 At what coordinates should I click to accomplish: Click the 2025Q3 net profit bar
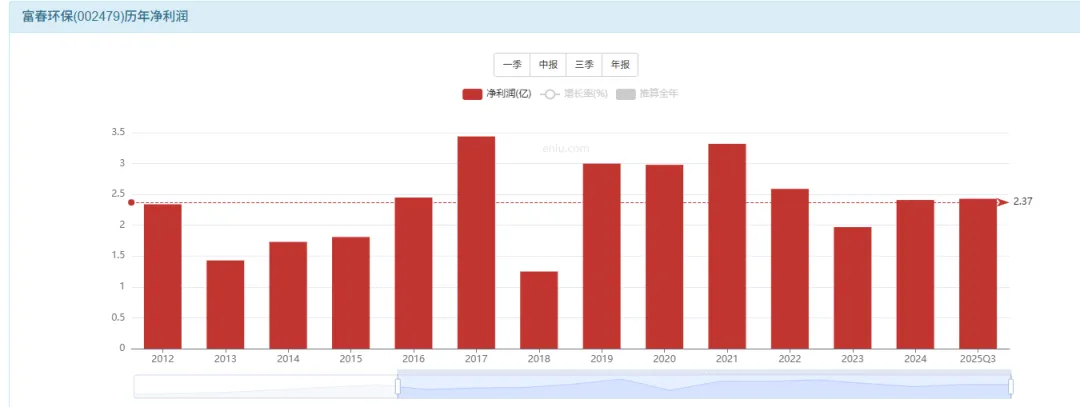click(x=977, y=273)
